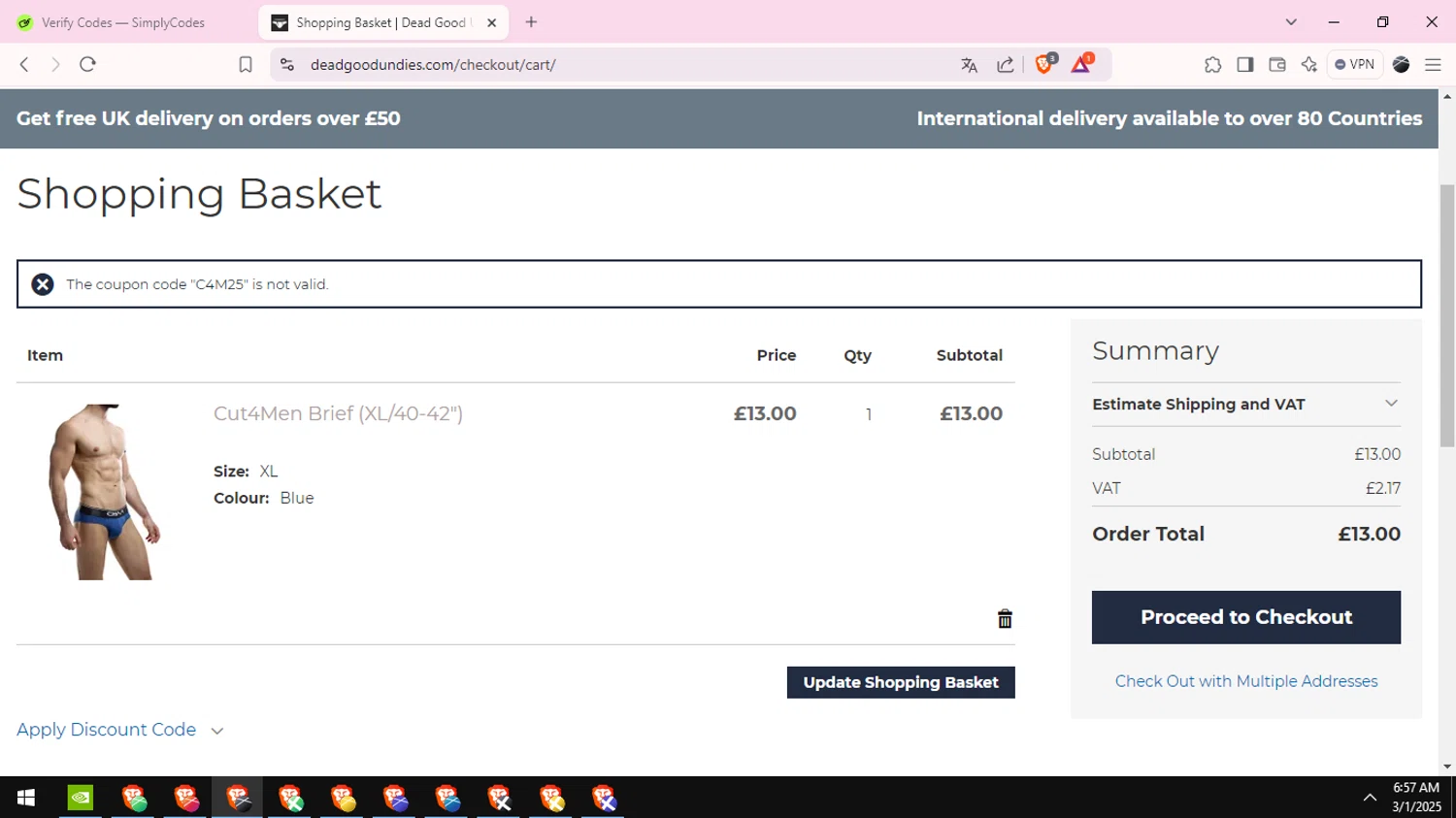View site information icon in address bar
The height and width of the screenshot is (818, 1456).
pos(286,64)
